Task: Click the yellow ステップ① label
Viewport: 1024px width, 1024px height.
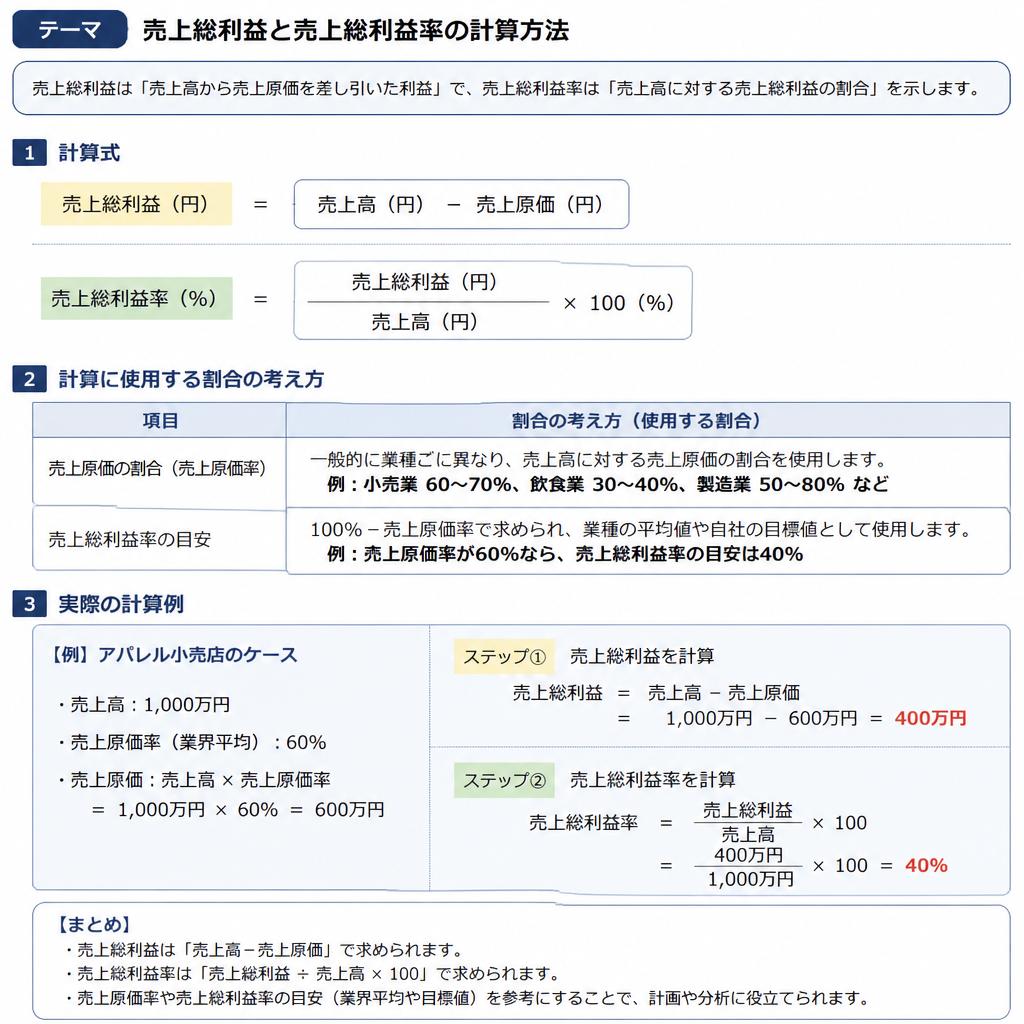Action: tap(504, 656)
